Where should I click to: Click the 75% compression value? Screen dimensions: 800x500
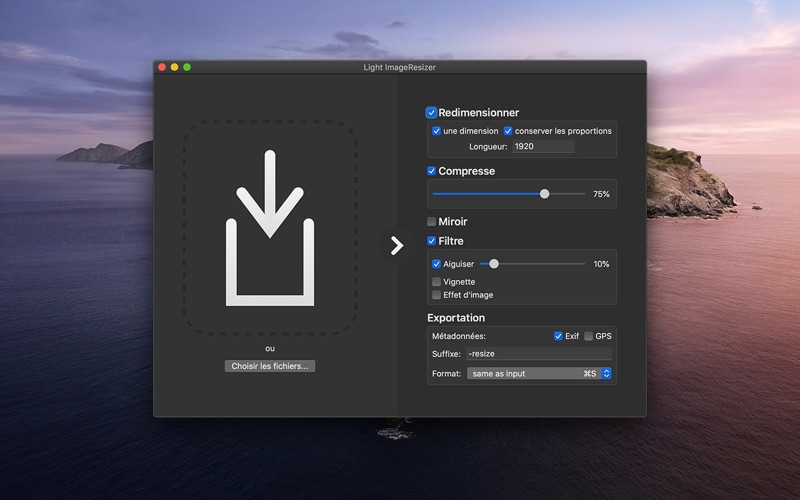(601, 194)
